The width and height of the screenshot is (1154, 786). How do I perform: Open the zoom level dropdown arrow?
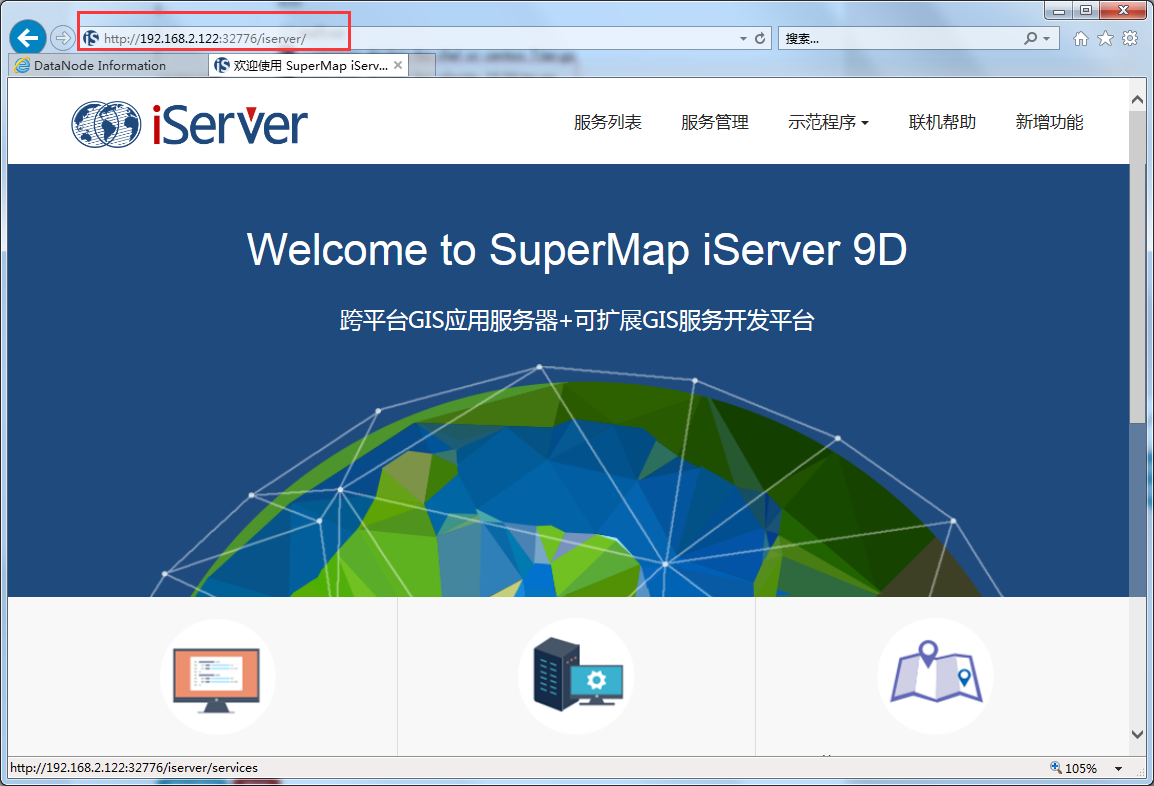[1119, 768]
